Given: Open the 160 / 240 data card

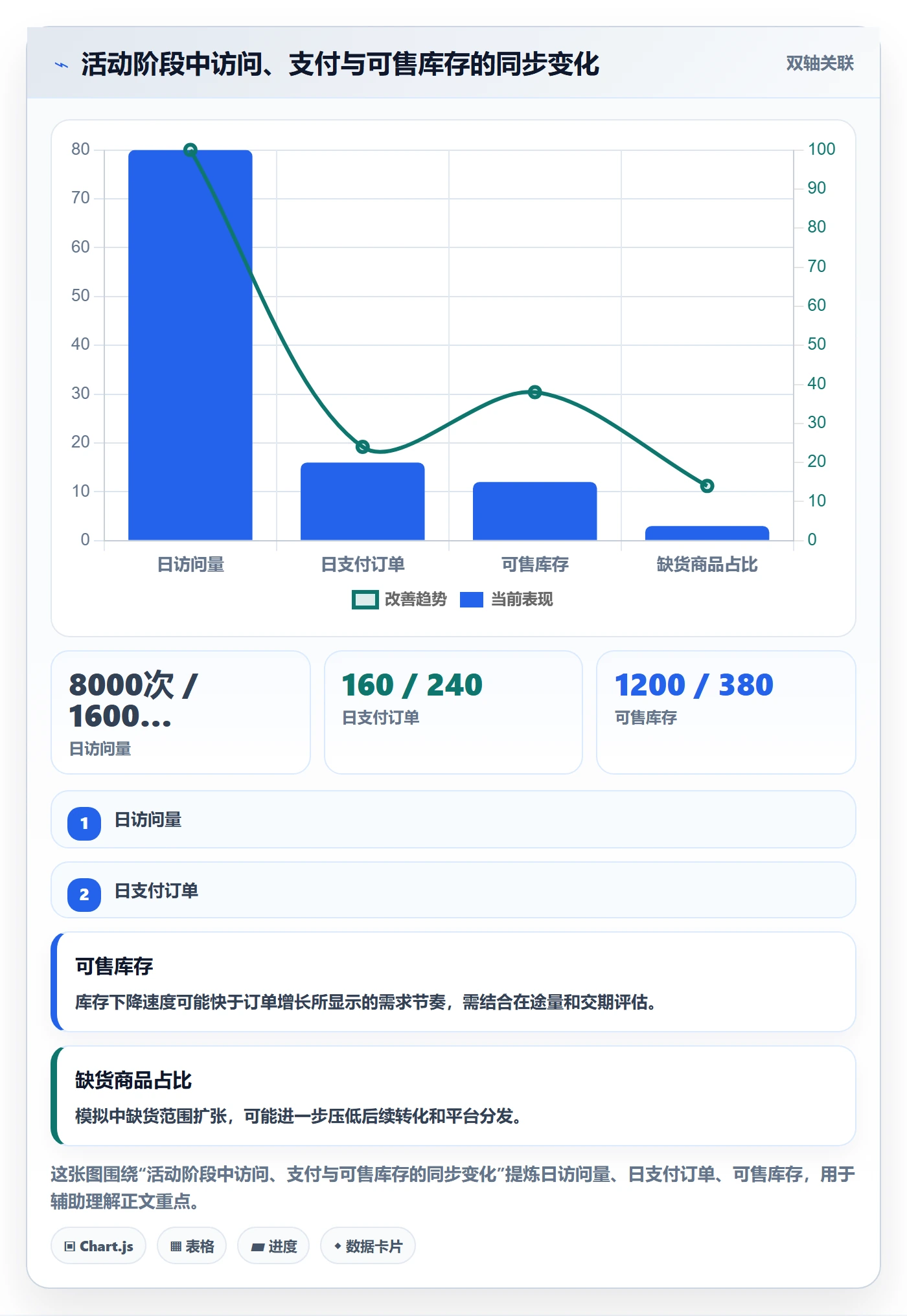Looking at the screenshot, I should point(454,712).
